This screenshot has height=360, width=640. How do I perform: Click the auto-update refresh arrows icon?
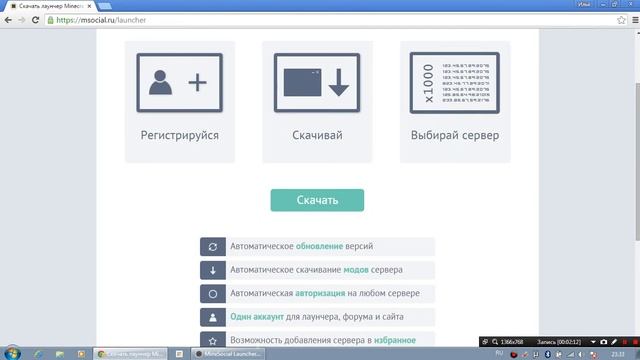tap(213, 247)
